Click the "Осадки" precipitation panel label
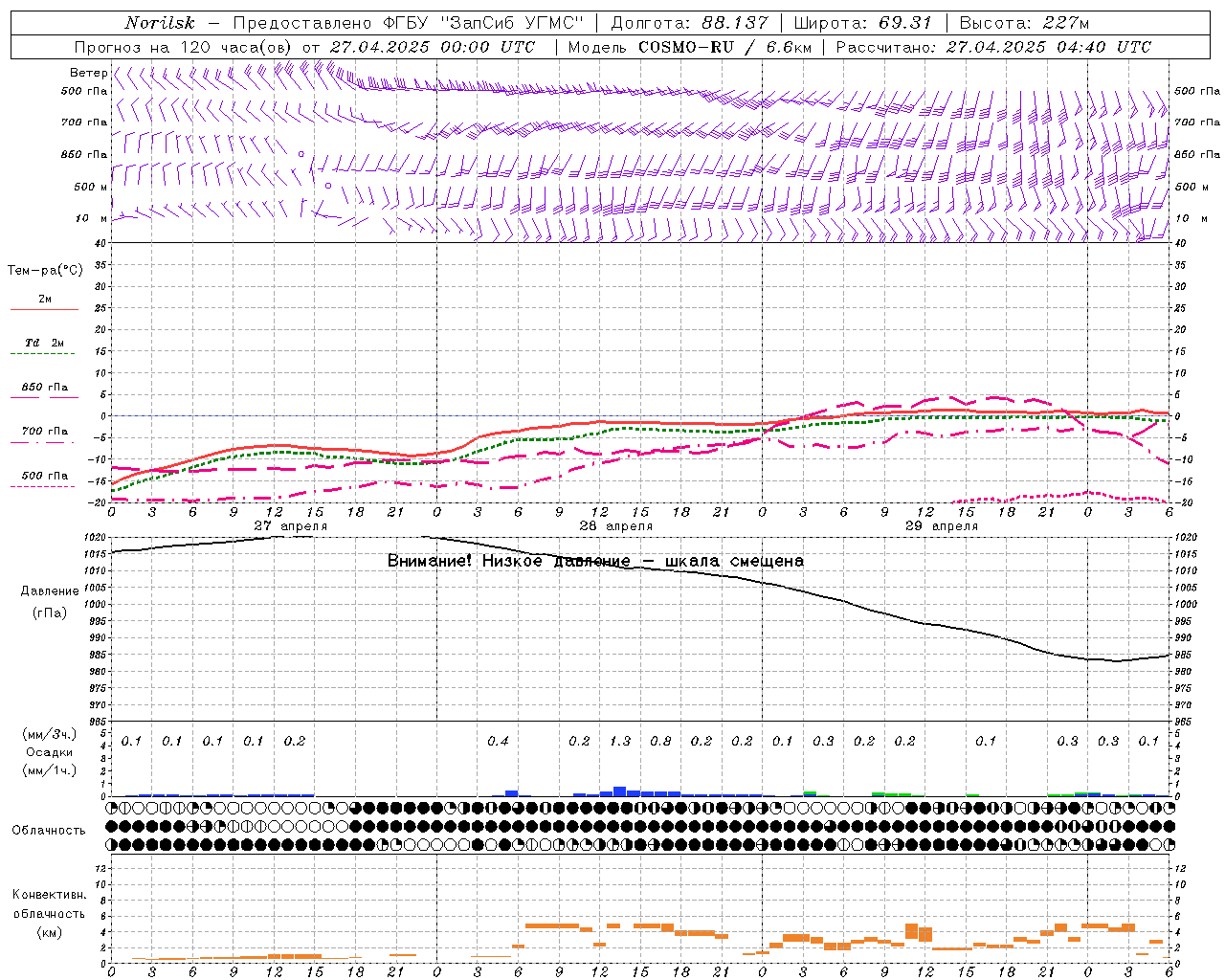 pos(50,752)
